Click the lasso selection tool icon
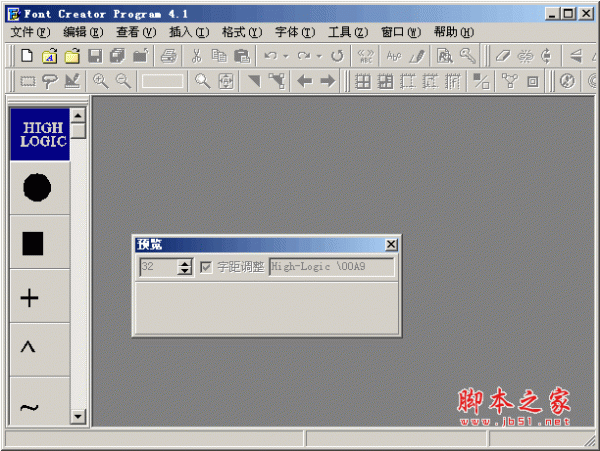 50,81
